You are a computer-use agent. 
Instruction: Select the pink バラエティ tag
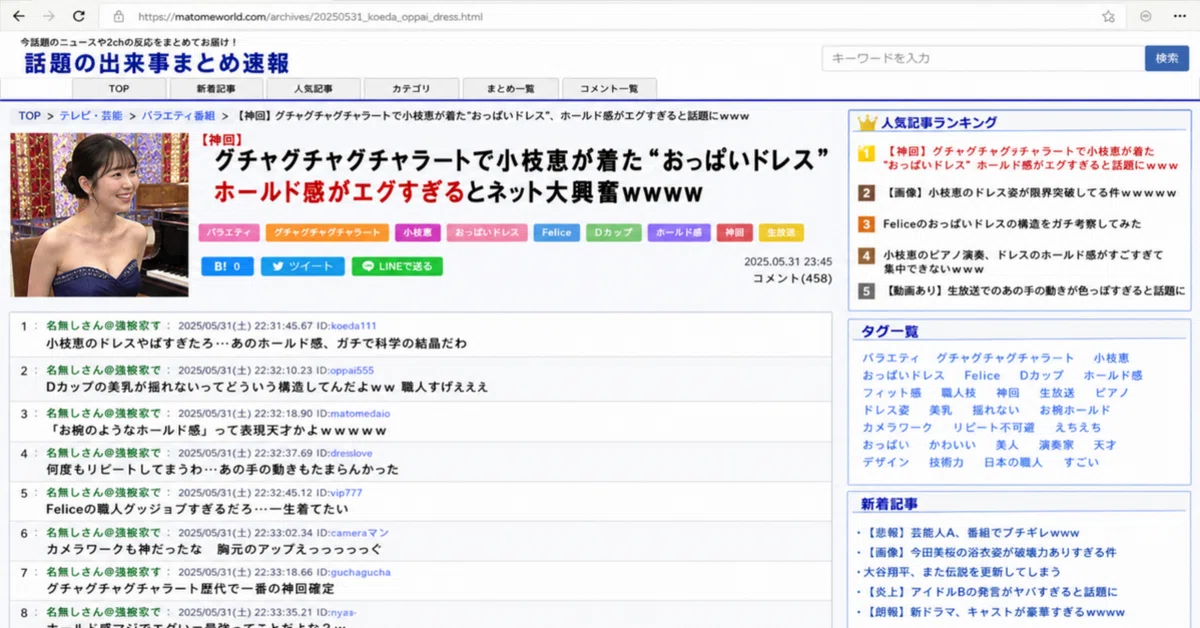[x=229, y=232]
